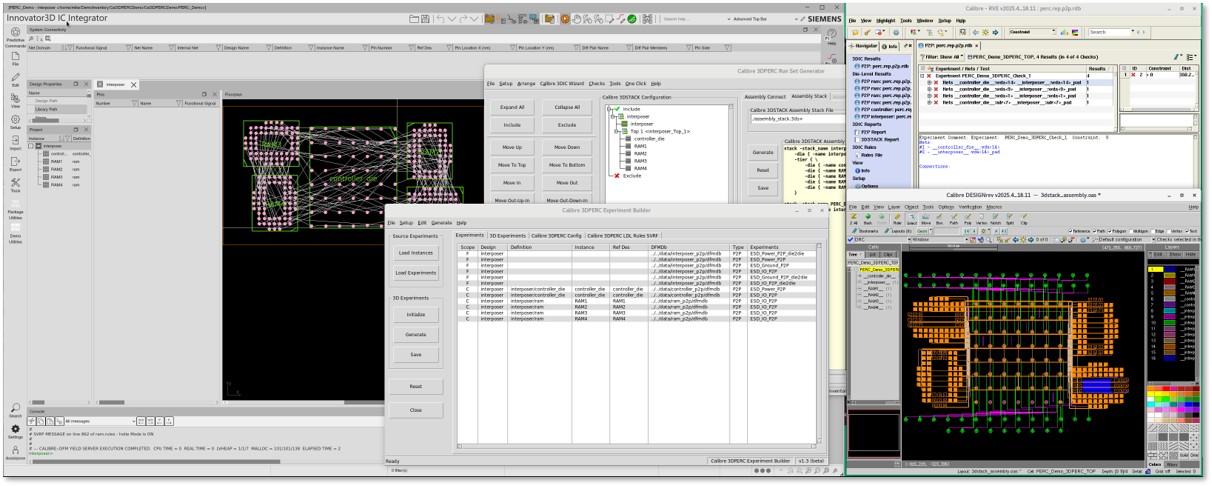The width and height of the screenshot is (1212, 486).
Task: Toggle the Path checkbox in DESIGNrev
Action: 1095,231
